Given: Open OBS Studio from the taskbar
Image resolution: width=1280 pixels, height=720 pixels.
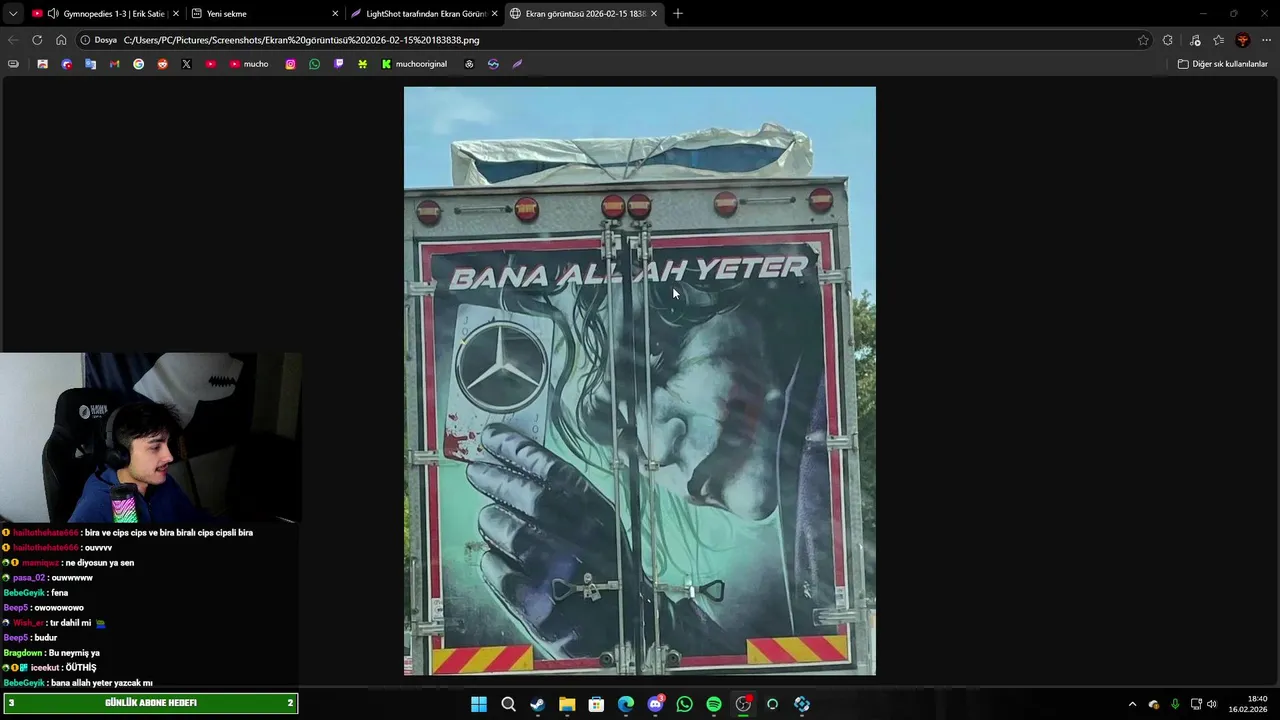Looking at the screenshot, I should tap(743, 704).
